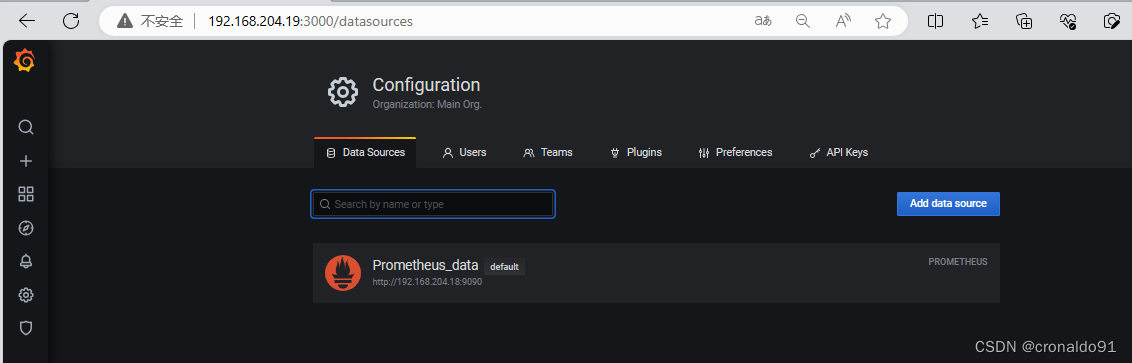Click the browser address bar URL

click(310, 22)
